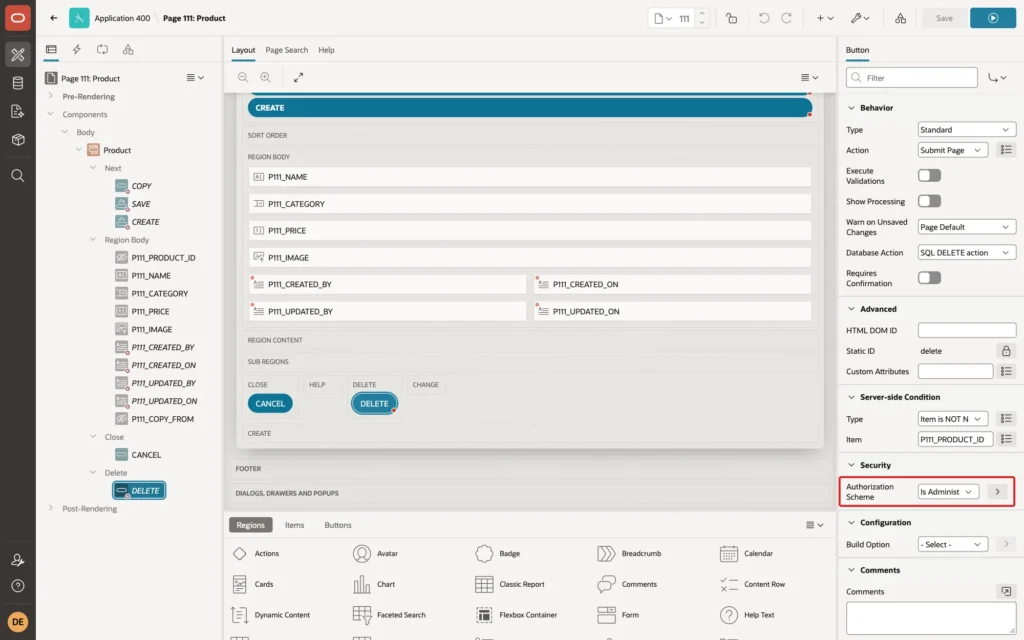Select the CANCEL button in layout

(270, 404)
